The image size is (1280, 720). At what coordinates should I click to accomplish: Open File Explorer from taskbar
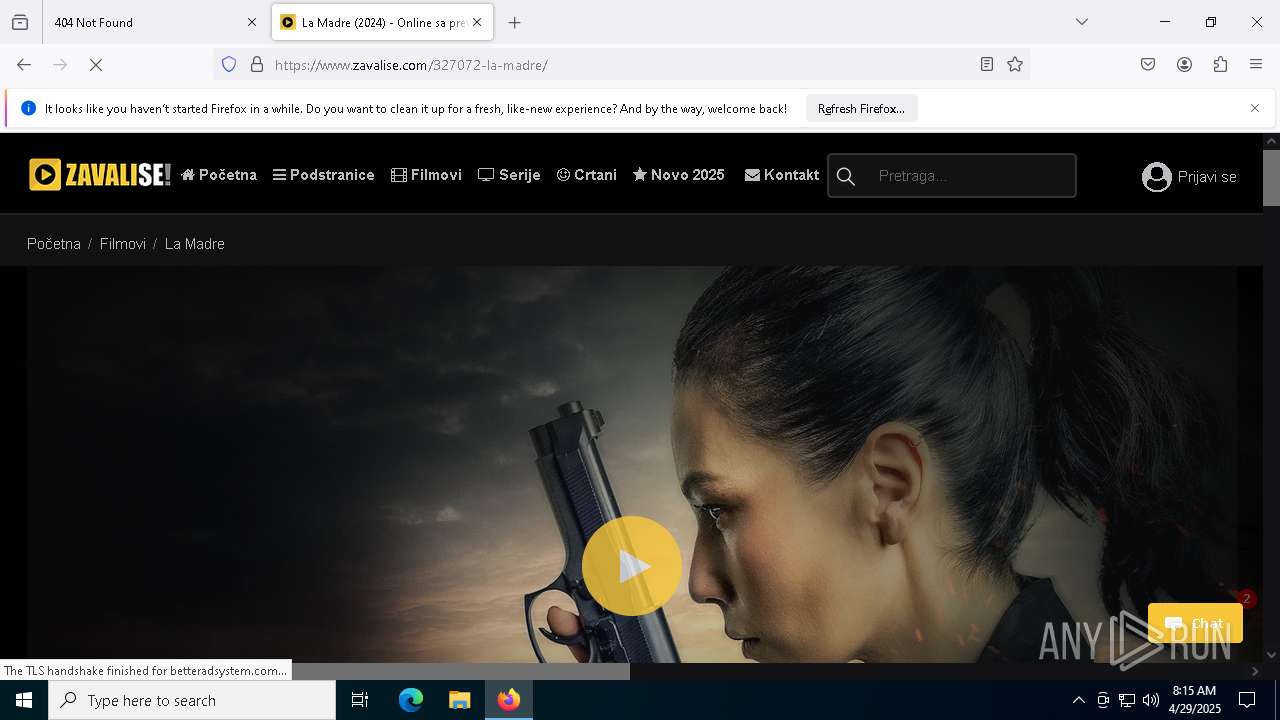pos(459,700)
